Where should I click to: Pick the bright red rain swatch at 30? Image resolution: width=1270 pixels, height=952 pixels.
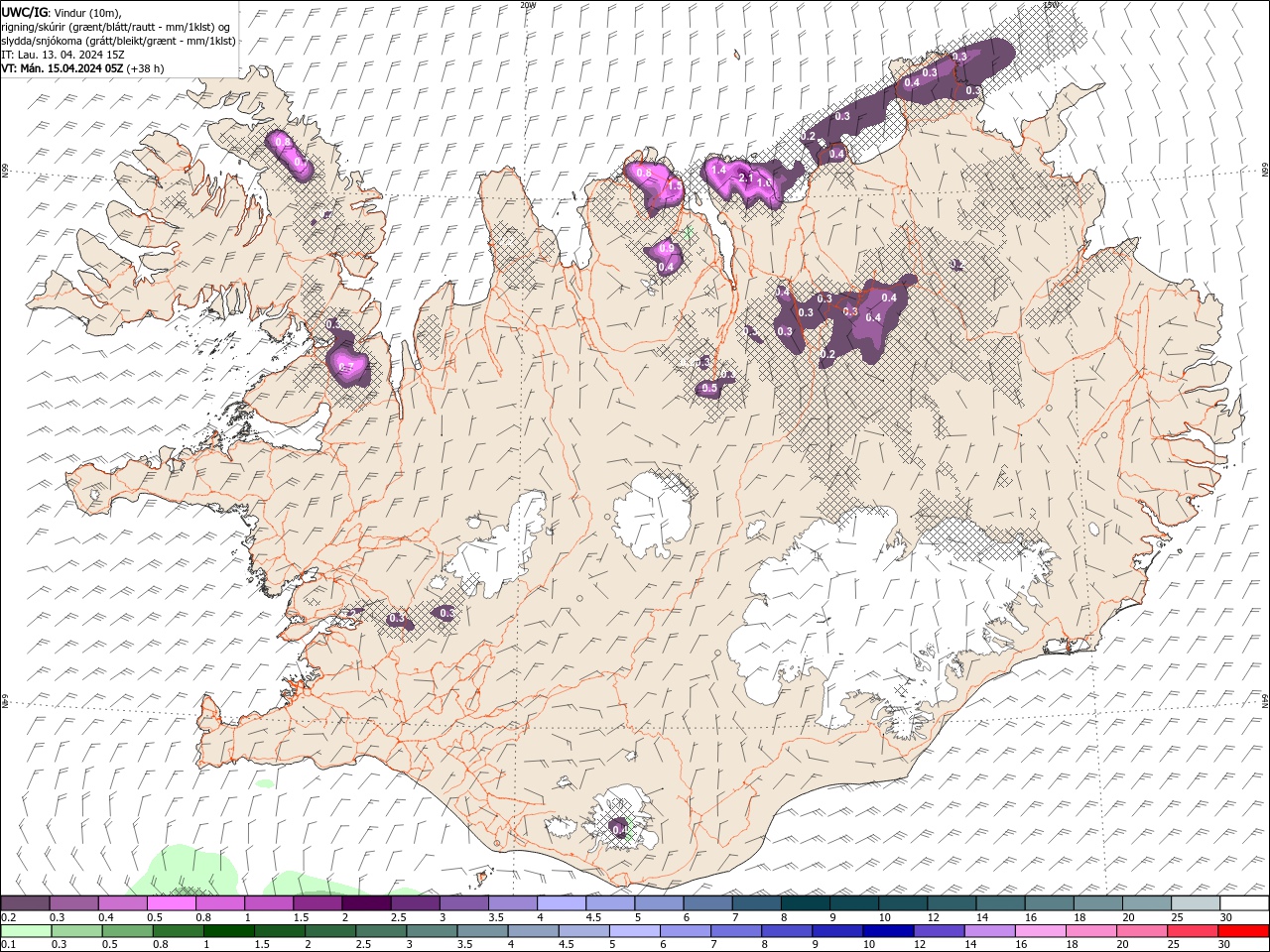coord(1242,931)
